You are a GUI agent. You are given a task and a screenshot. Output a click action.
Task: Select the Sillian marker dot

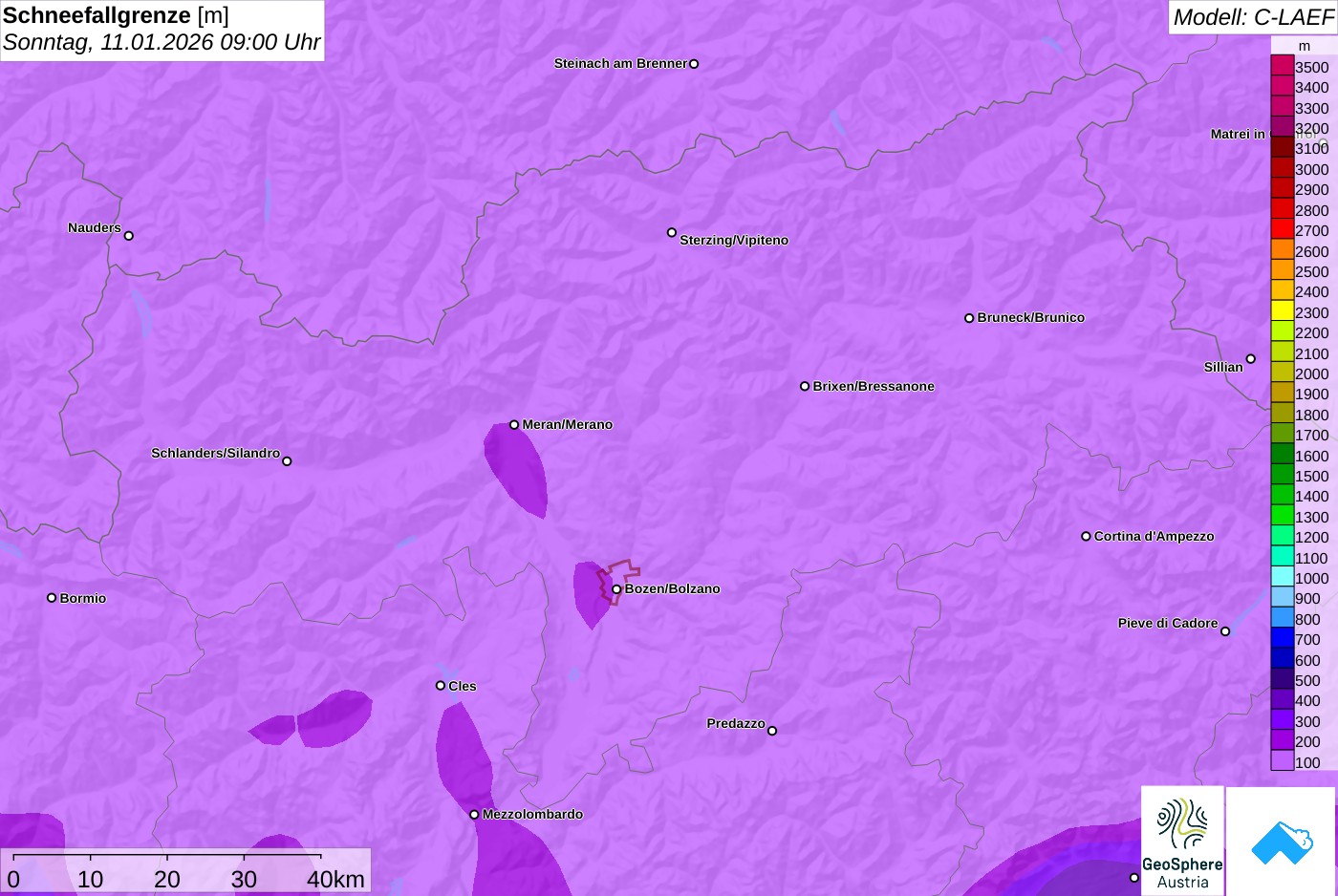click(1251, 359)
